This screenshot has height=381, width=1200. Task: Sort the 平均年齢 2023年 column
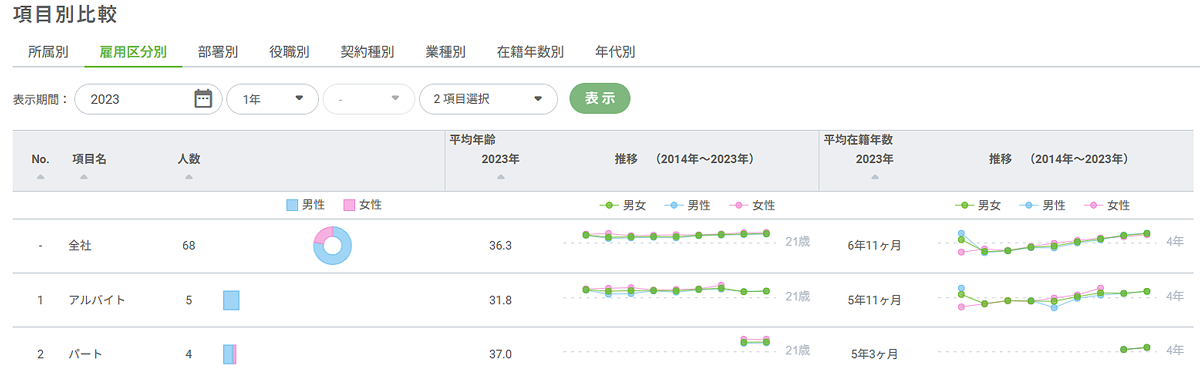[500, 177]
